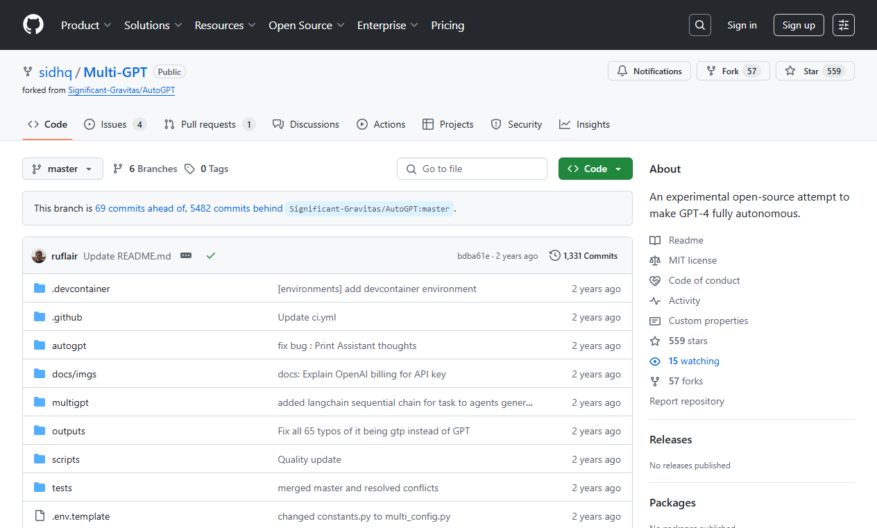Expand the Product menu in header
Viewport: 877px width, 528px height.
pyautogui.click(x=86, y=25)
